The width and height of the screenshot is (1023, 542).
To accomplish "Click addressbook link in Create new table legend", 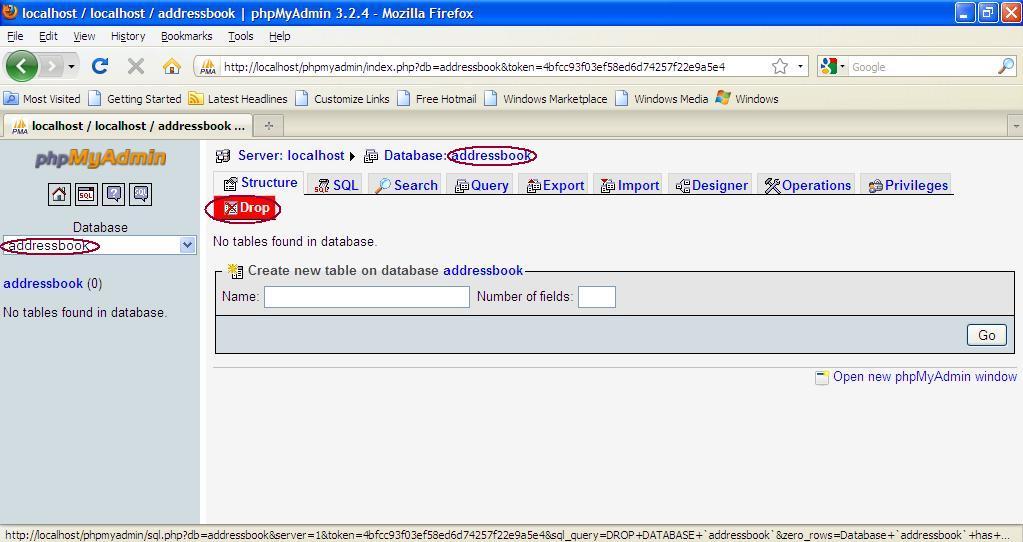I will pos(483,271).
